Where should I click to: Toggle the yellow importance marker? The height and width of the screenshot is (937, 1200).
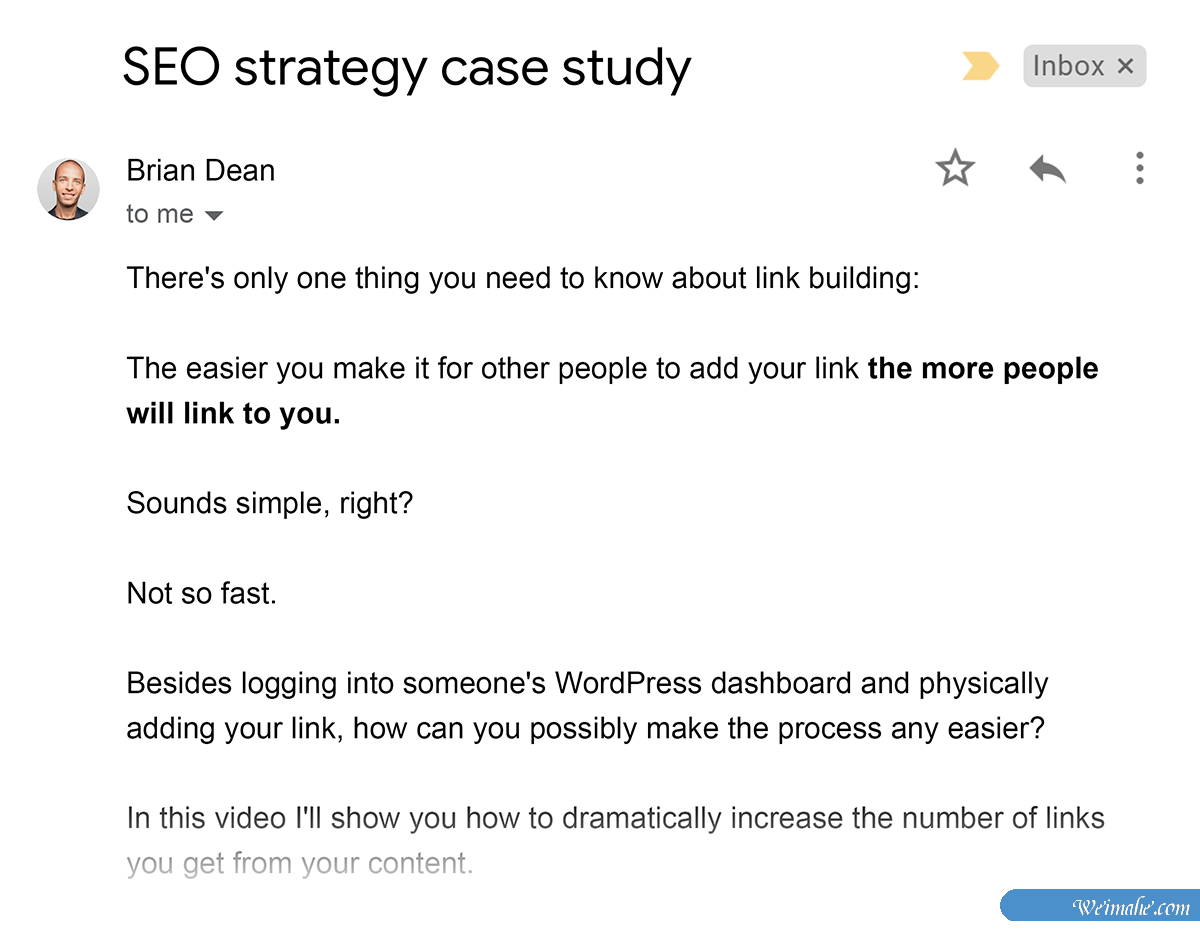[x=980, y=67]
